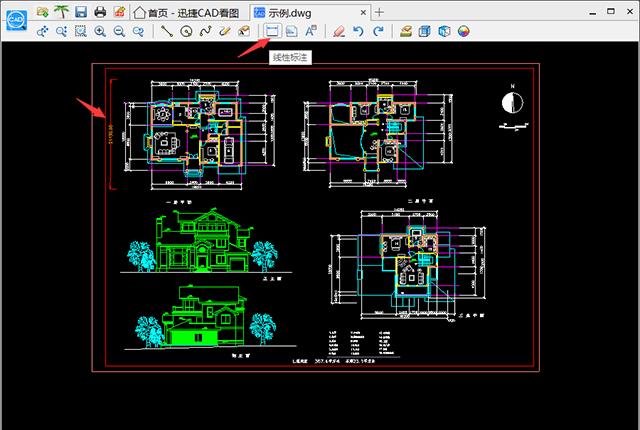
Task: Select the polyline curve tool
Action: point(206,32)
